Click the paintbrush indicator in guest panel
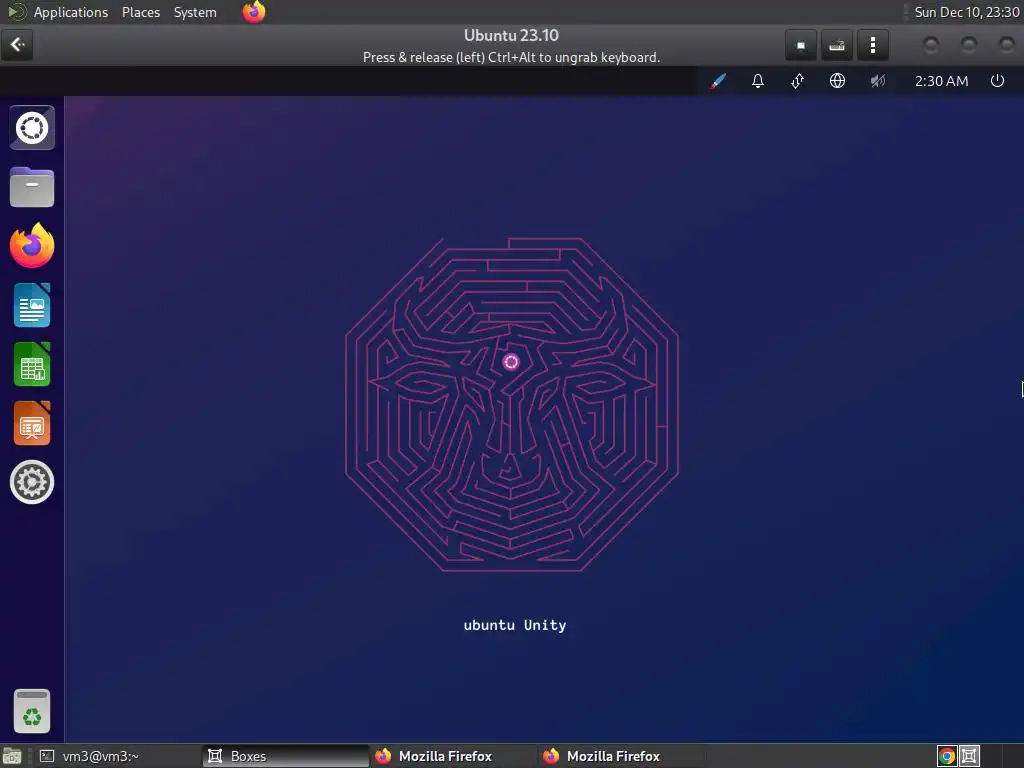Screen dimensions: 1024x768 point(718,81)
